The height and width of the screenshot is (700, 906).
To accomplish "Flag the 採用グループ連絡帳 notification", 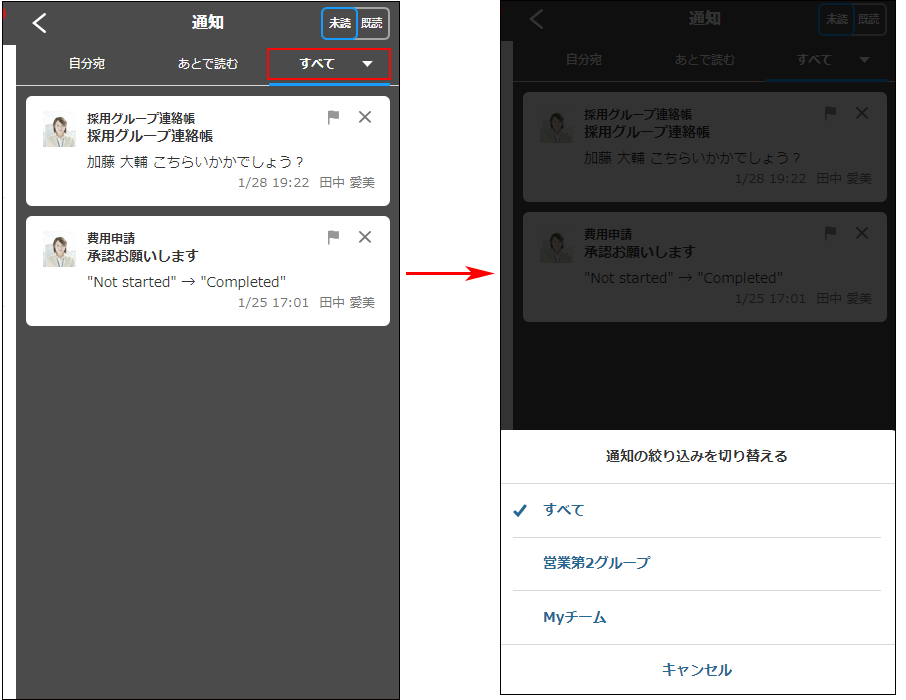I will pyautogui.click(x=334, y=117).
